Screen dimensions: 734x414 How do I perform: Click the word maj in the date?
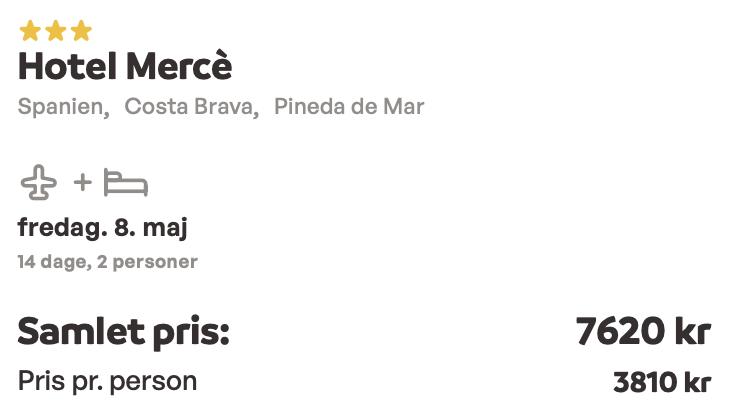click(x=165, y=228)
